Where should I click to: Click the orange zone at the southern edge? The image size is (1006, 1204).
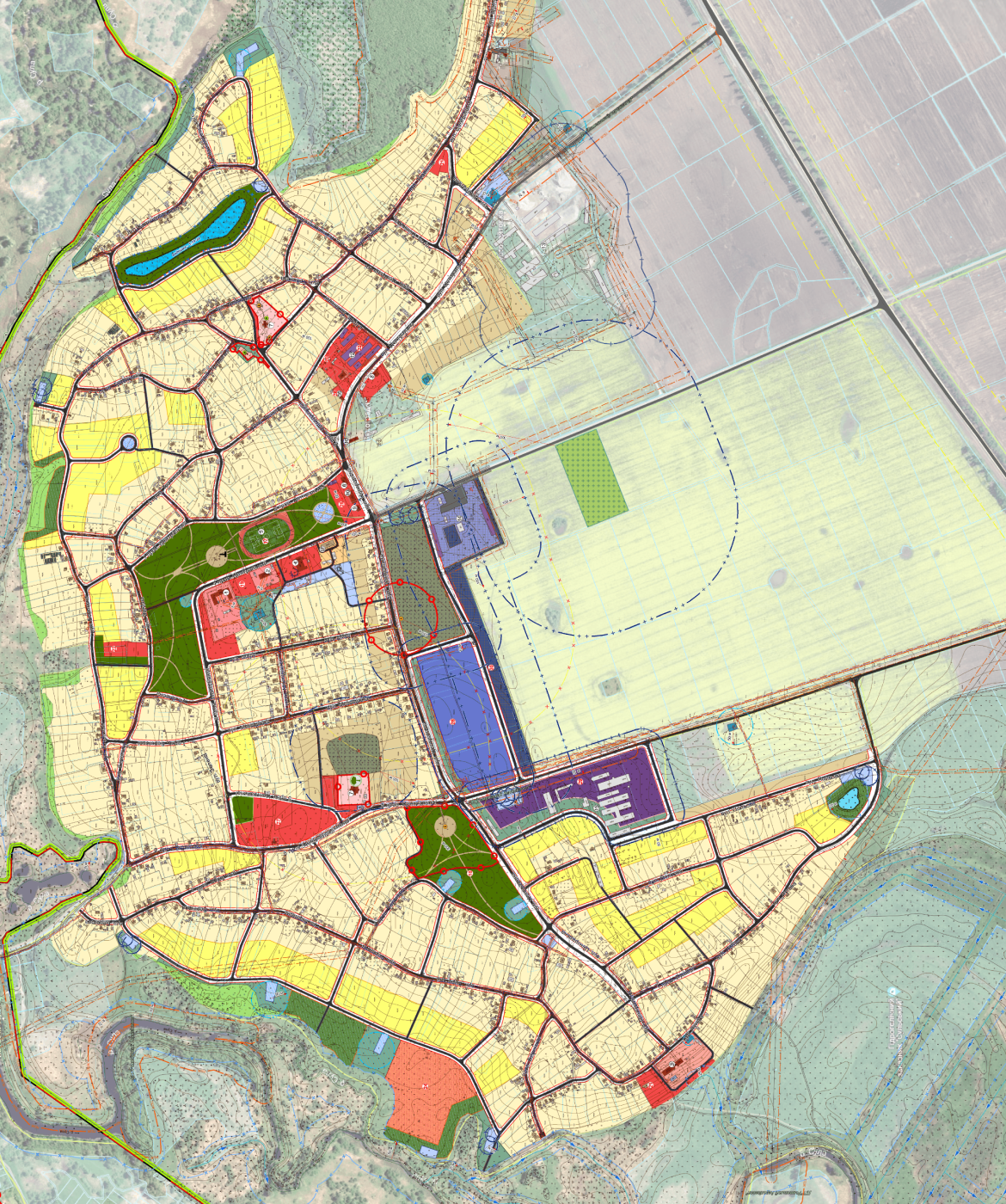[430, 1091]
